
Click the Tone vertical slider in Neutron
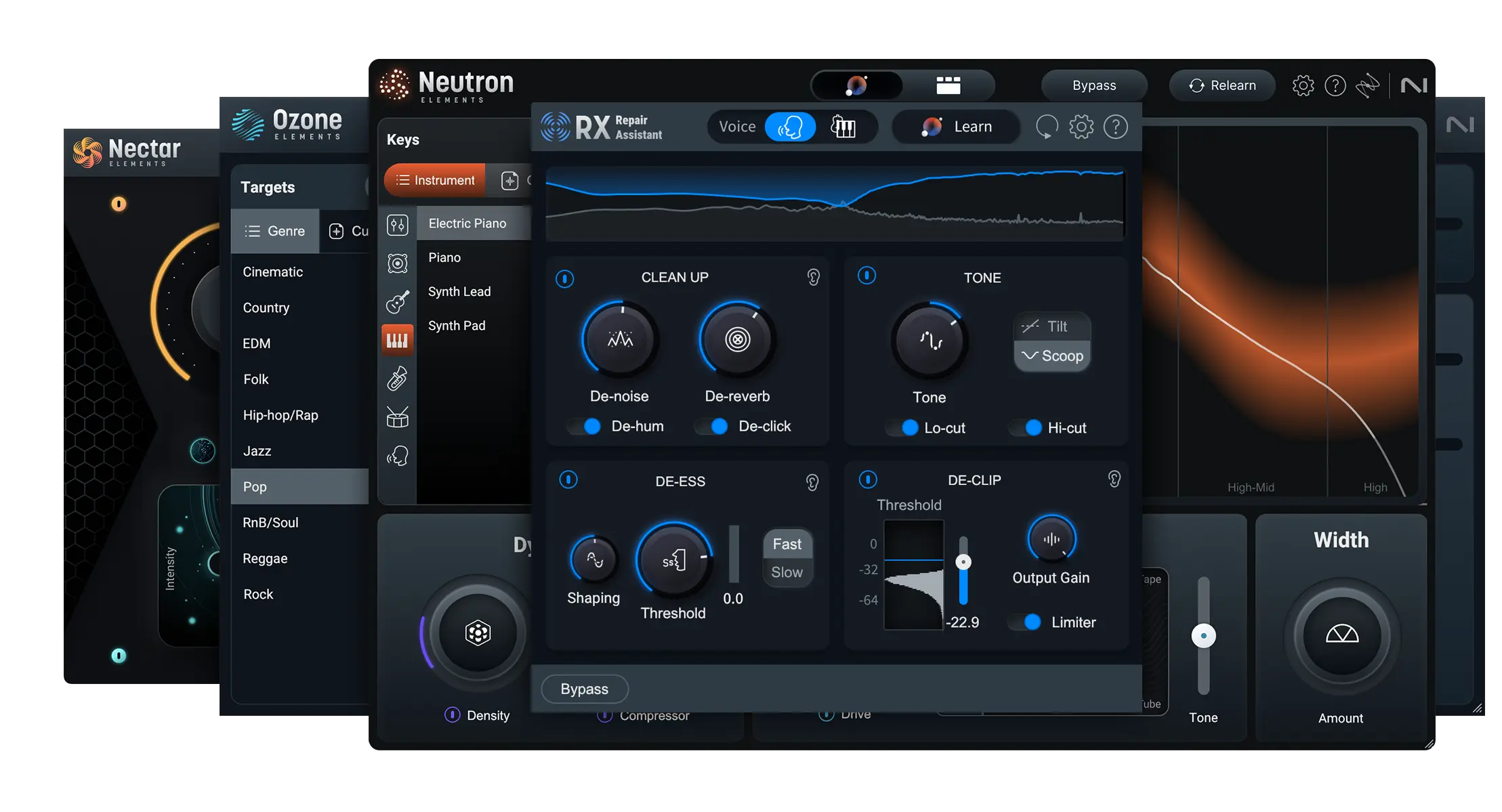coord(1203,635)
